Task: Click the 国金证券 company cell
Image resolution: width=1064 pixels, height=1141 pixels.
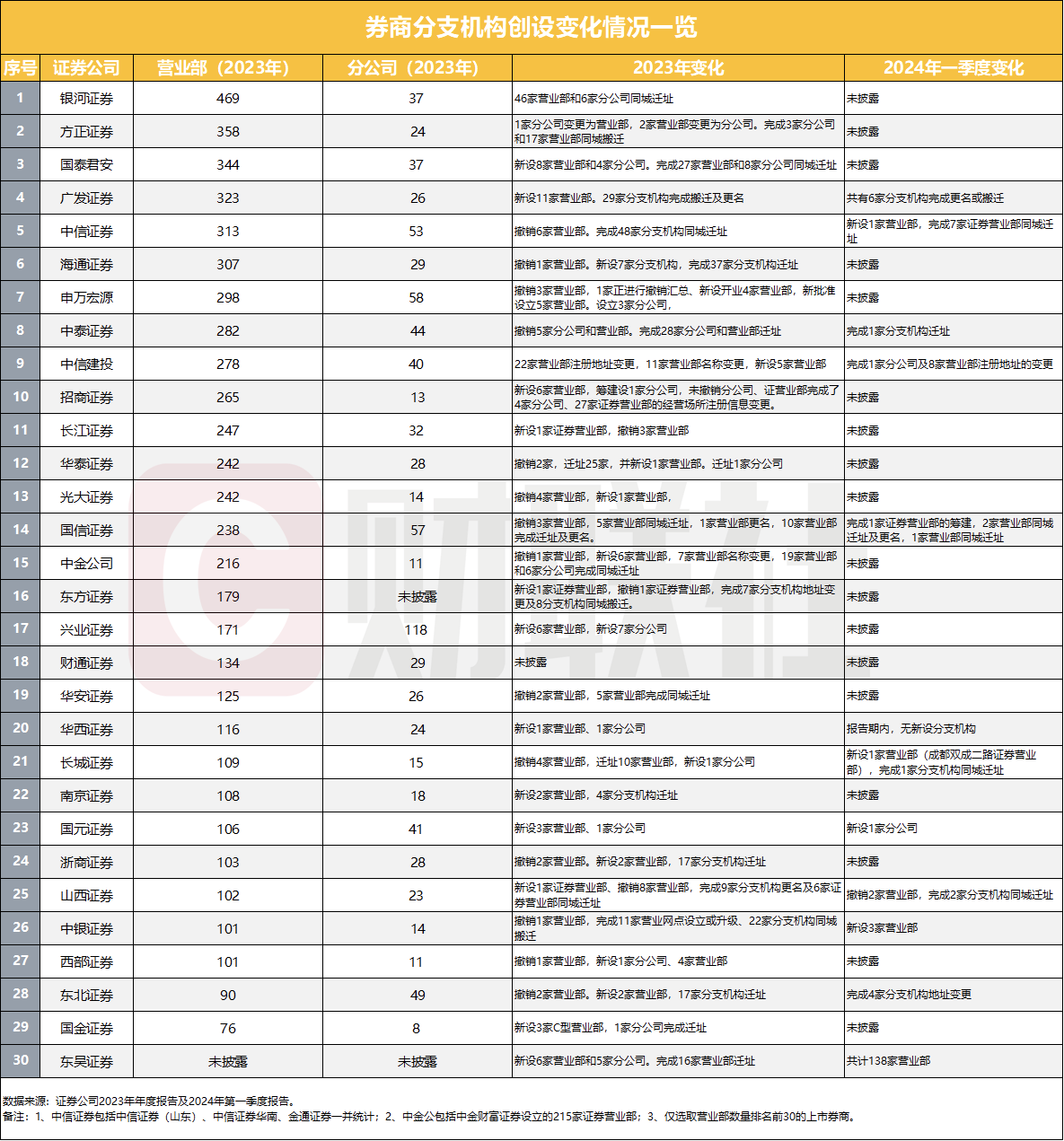Action: [86, 1029]
